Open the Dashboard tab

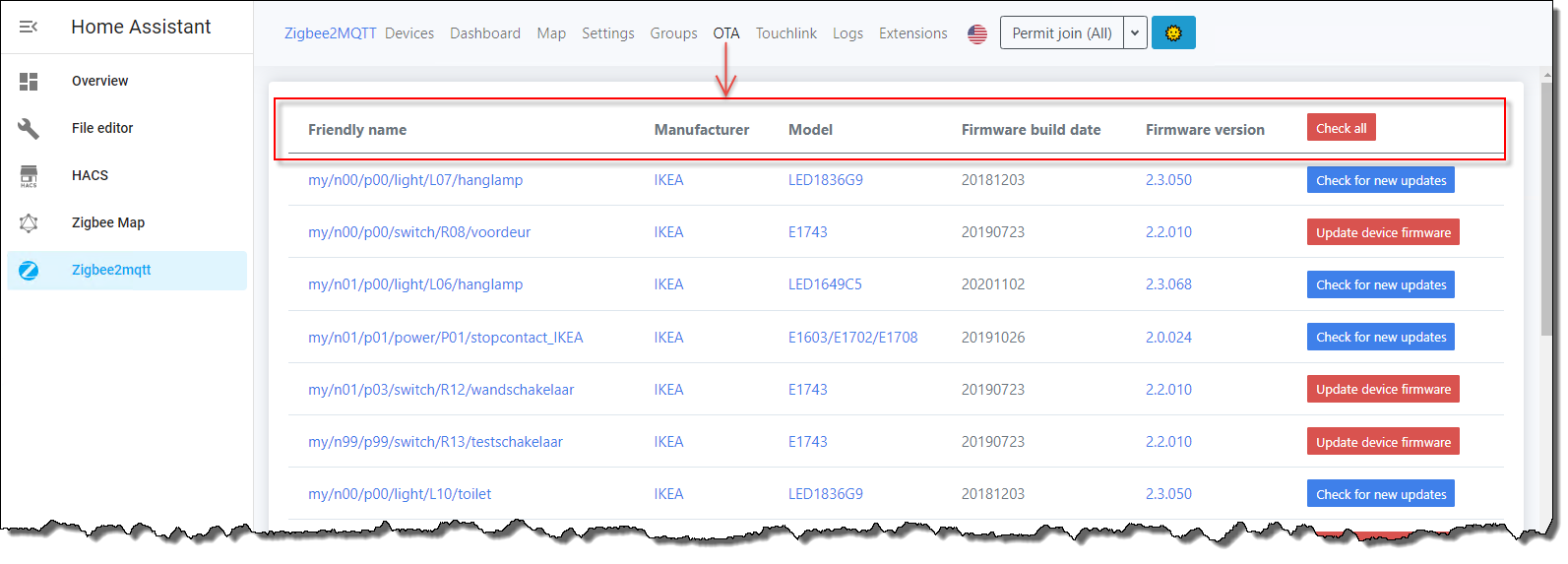click(485, 33)
